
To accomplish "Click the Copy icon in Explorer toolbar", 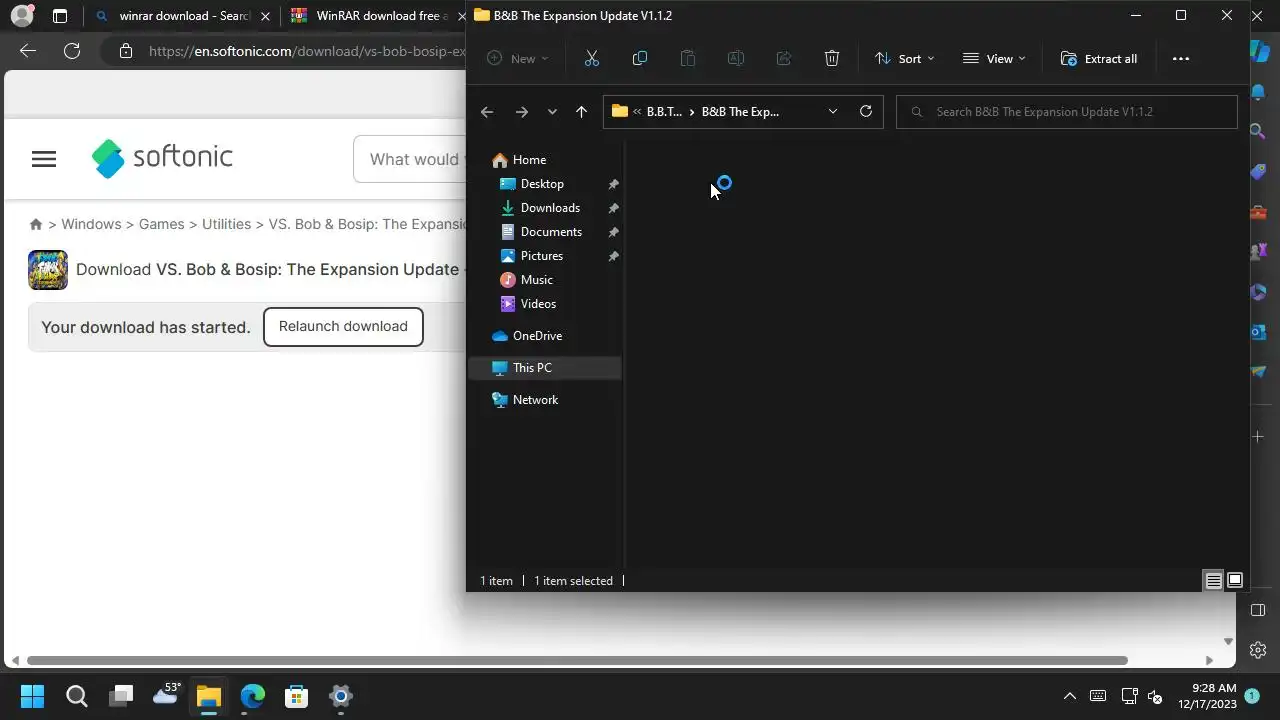I will 640,59.
